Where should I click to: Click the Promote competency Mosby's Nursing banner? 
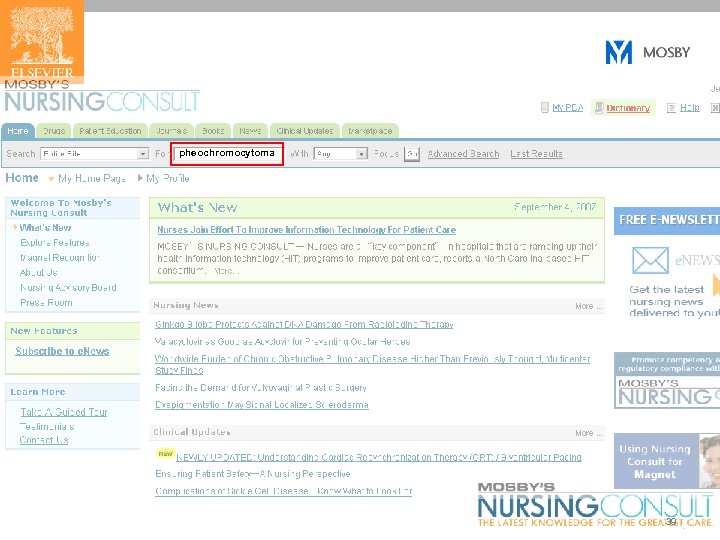pos(667,381)
